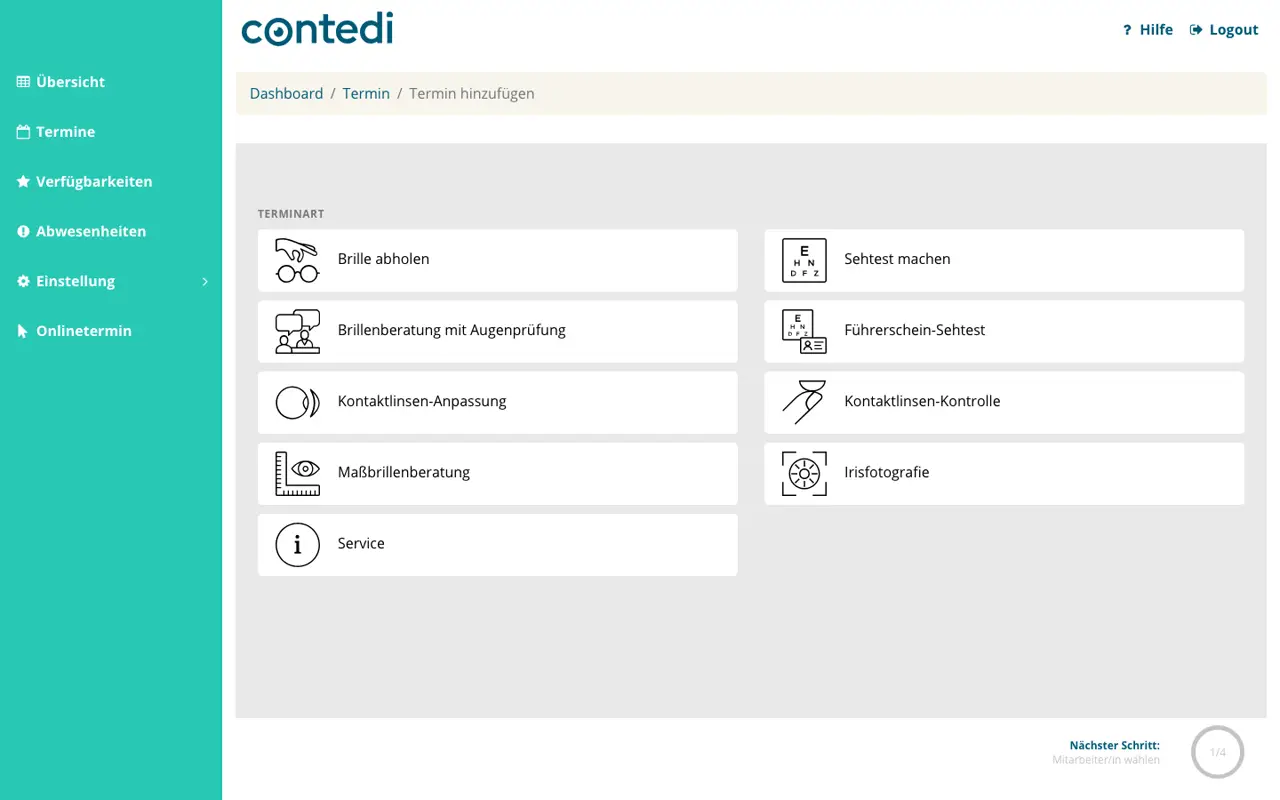
Task: Click the Logout link
Action: point(1224,30)
